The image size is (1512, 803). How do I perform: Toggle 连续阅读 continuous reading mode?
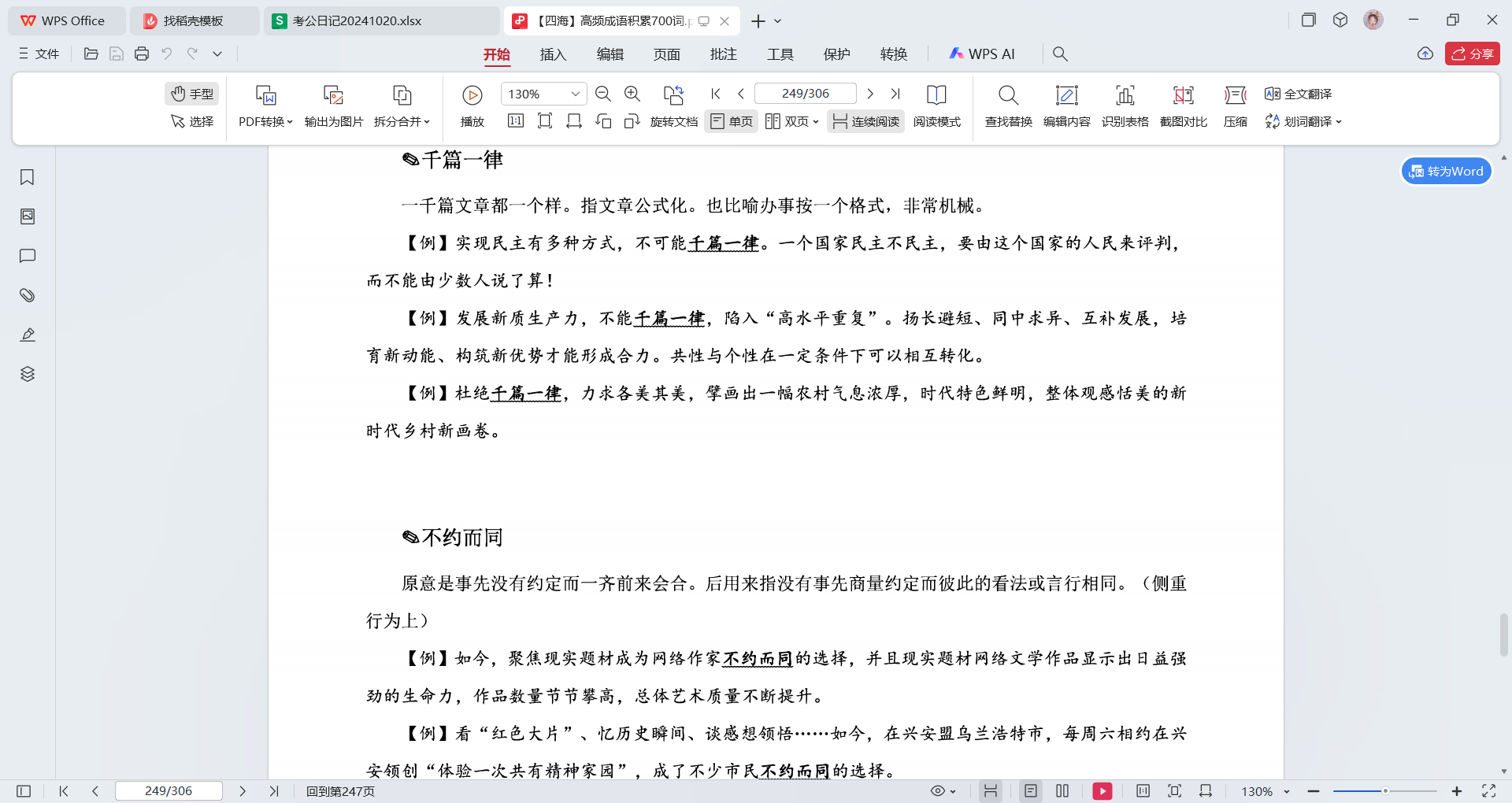click(x=866, y=121)
